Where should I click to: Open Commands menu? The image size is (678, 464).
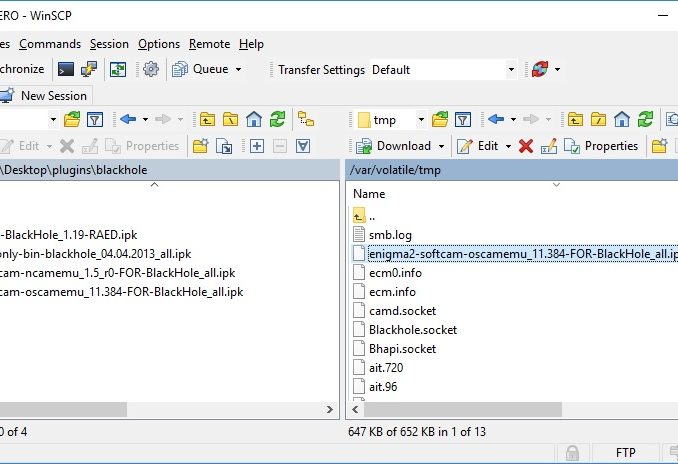pyautogui.click(x=50, y=44)
